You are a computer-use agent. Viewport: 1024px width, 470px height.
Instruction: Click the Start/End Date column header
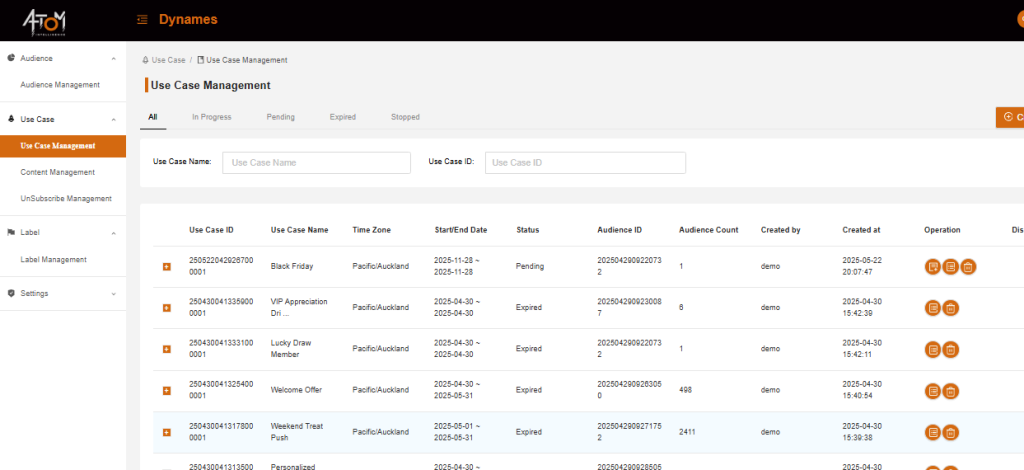pyautogui.click(x=460, y=230)
